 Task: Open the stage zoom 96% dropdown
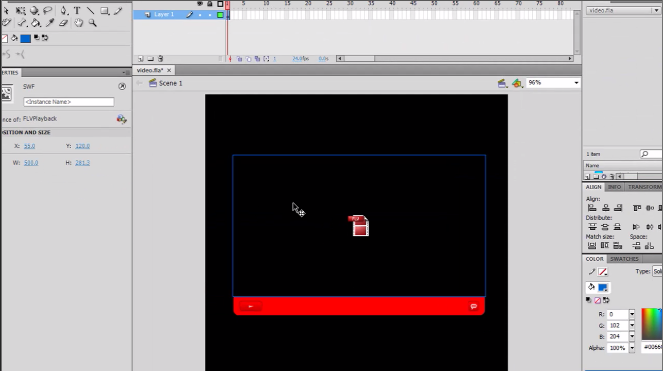pyautogui.click(x=576, y=83)
